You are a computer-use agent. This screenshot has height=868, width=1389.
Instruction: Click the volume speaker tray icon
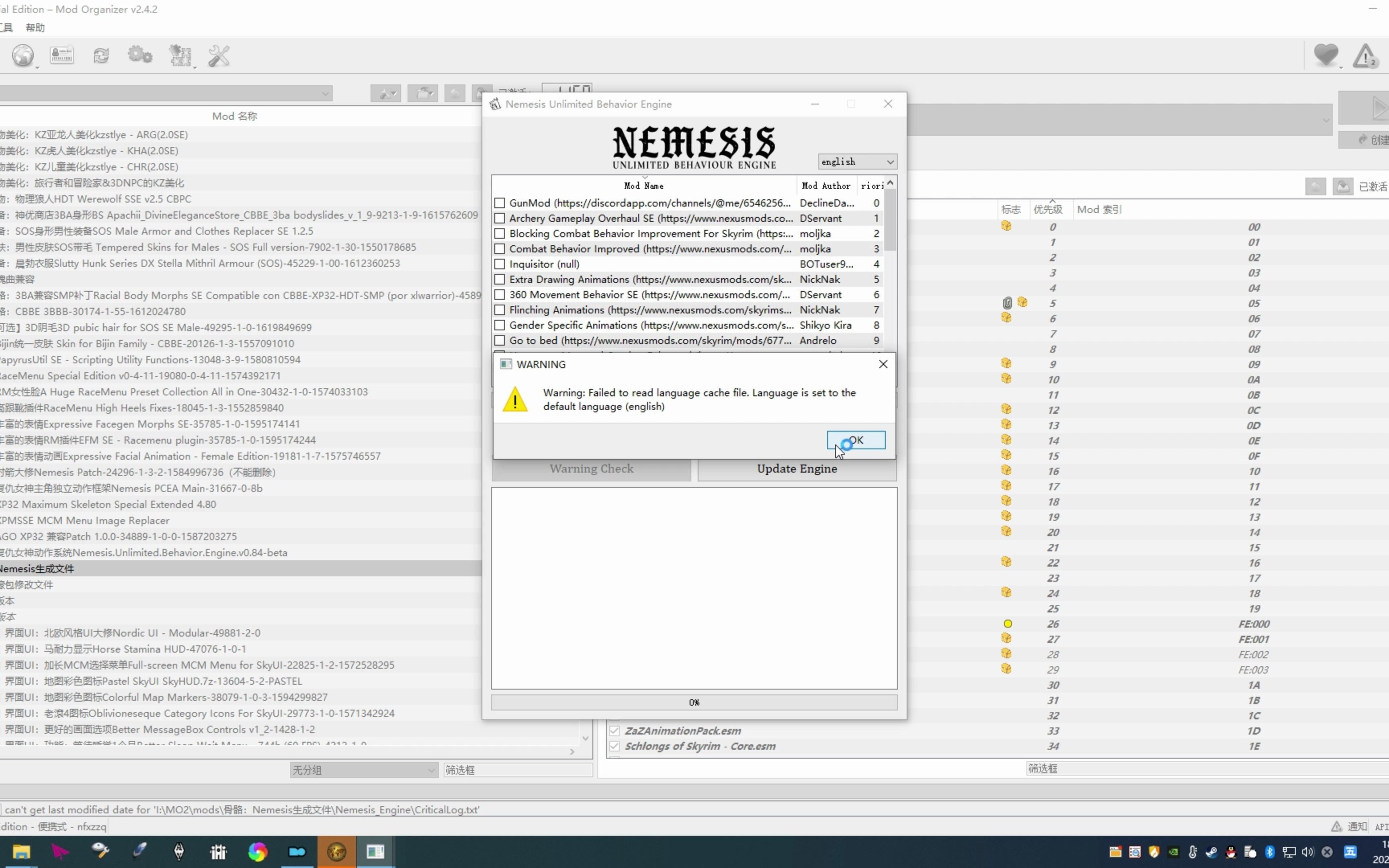1308,852
